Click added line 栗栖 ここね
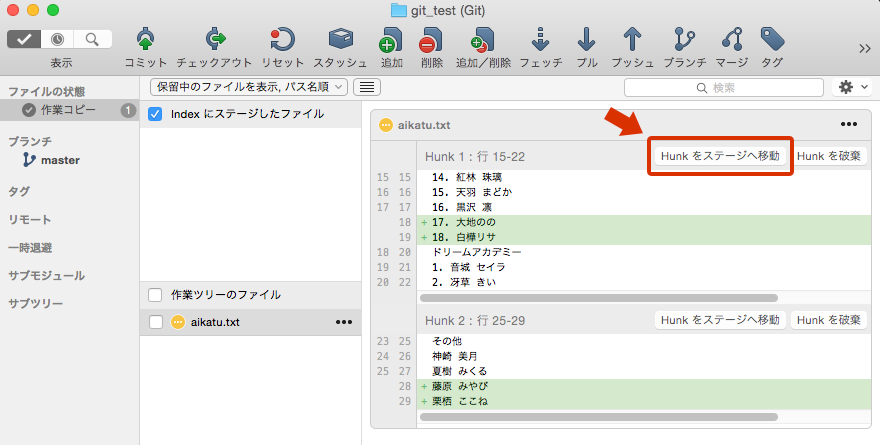The height and width of the screenshot is (445, 880). pos(644,401)
